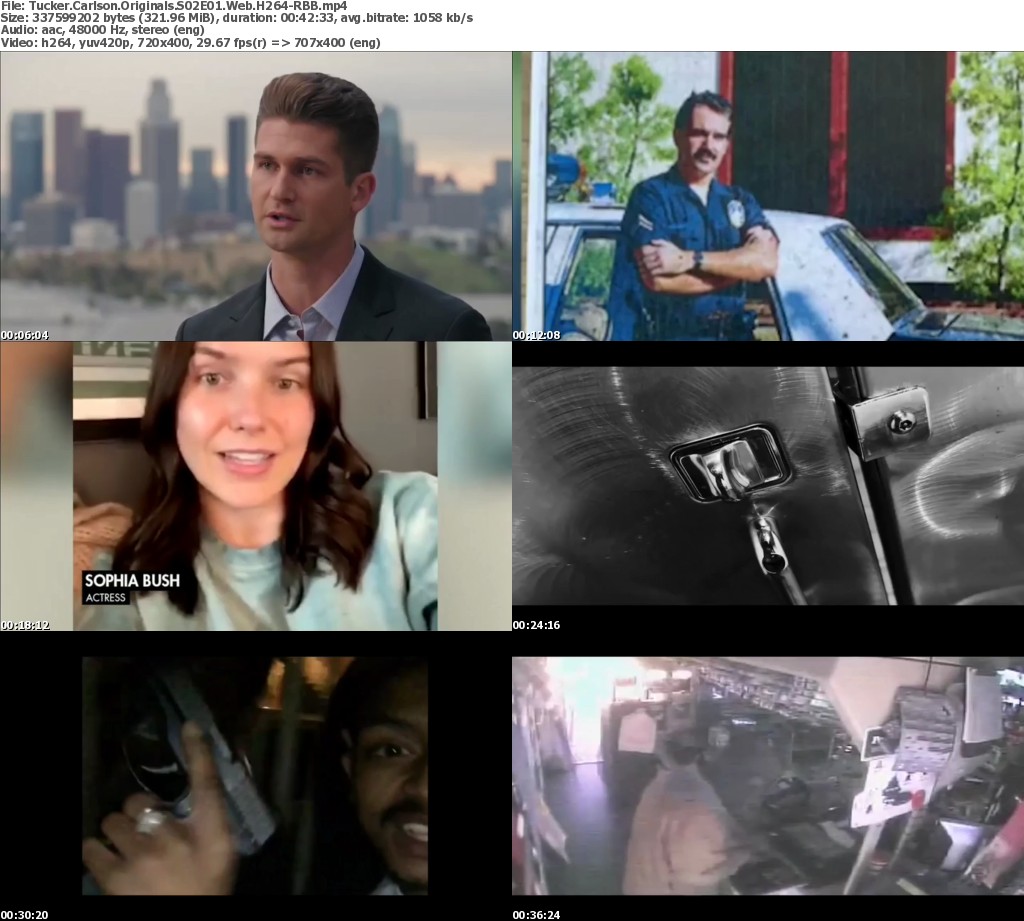
Task: Click the 00:18:12 timestamp
Action: 24,625
